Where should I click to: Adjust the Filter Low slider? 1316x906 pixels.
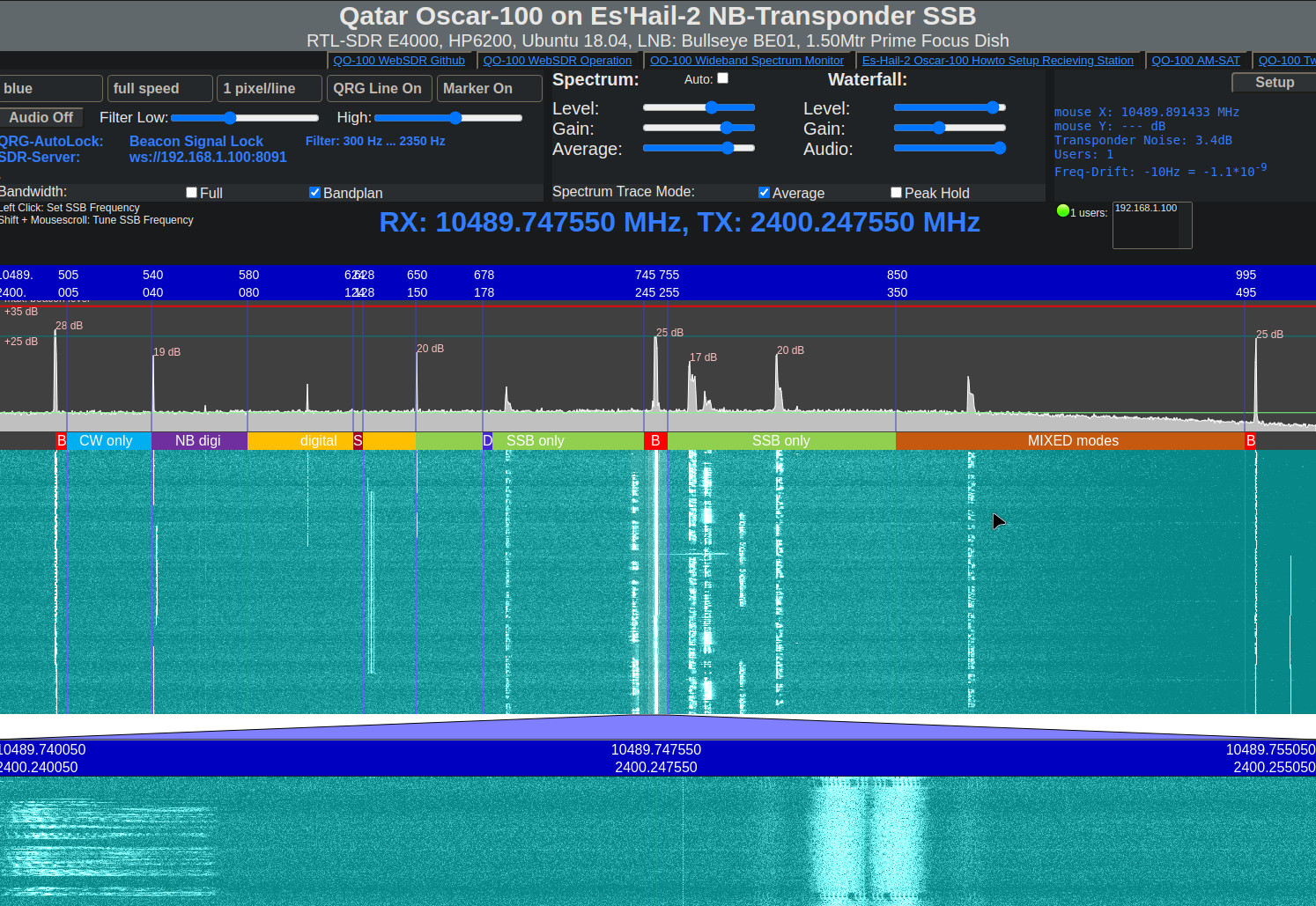pyautogui.click(x=245, y=118)
